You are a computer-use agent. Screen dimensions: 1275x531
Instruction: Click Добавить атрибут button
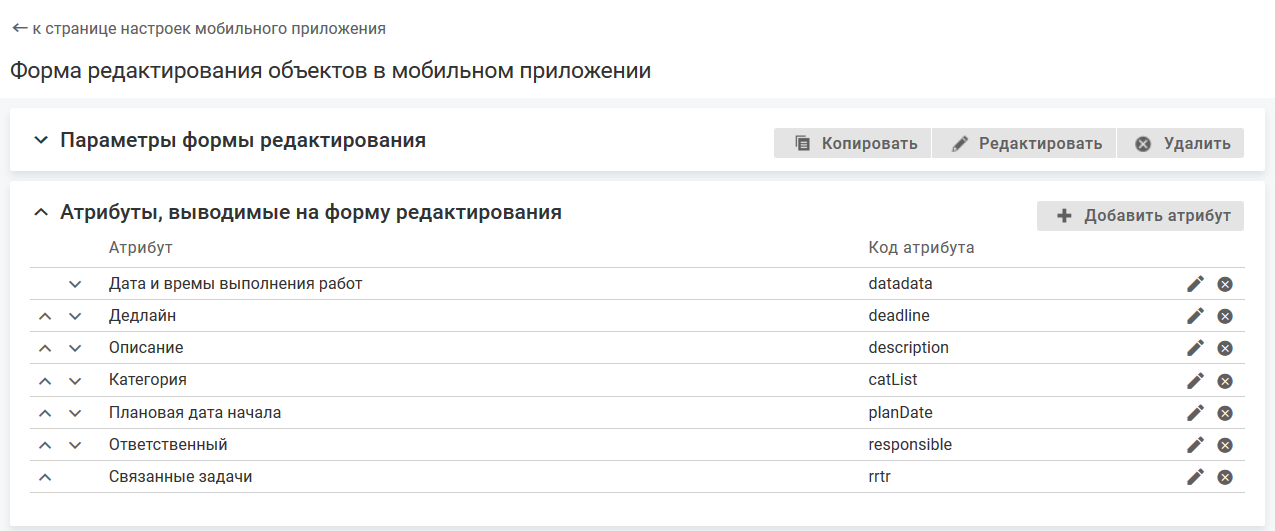1140,216
